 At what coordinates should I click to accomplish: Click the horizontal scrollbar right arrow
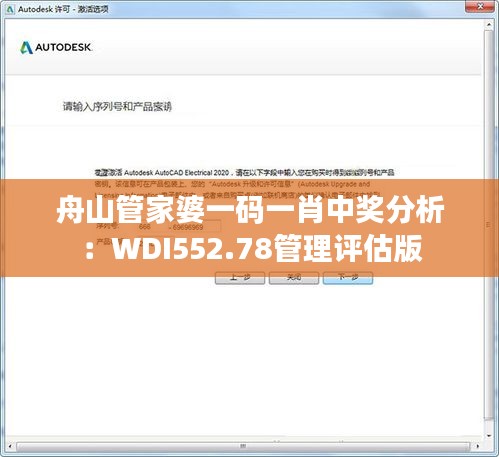477,446
